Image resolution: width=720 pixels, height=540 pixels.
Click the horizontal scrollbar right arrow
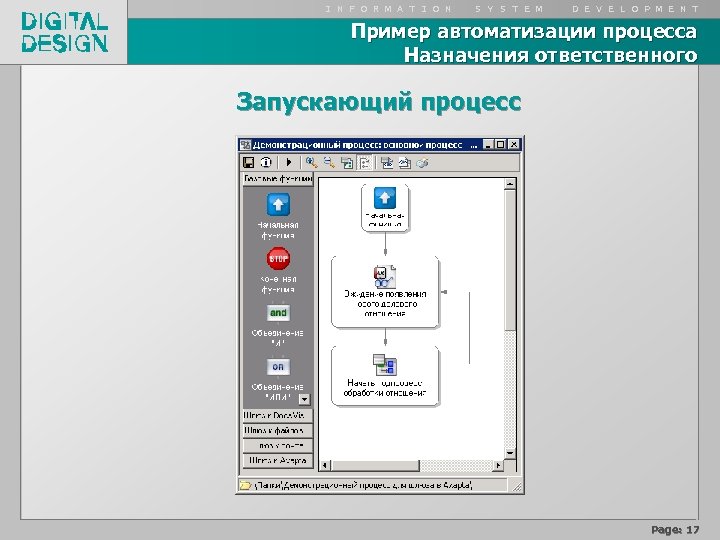[x=498, y=466]
